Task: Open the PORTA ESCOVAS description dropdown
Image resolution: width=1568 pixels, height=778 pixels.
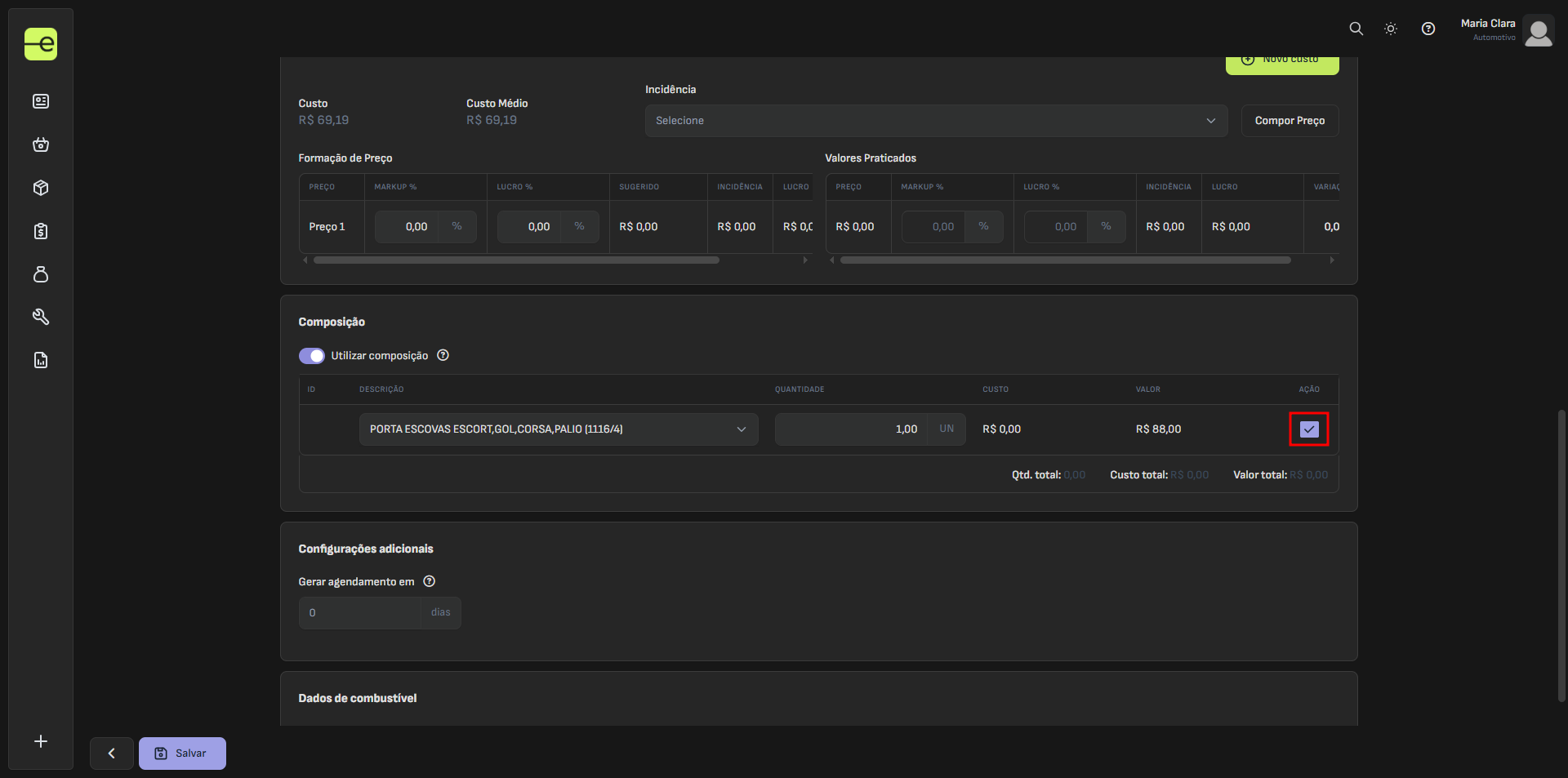Action: (558, 429)
